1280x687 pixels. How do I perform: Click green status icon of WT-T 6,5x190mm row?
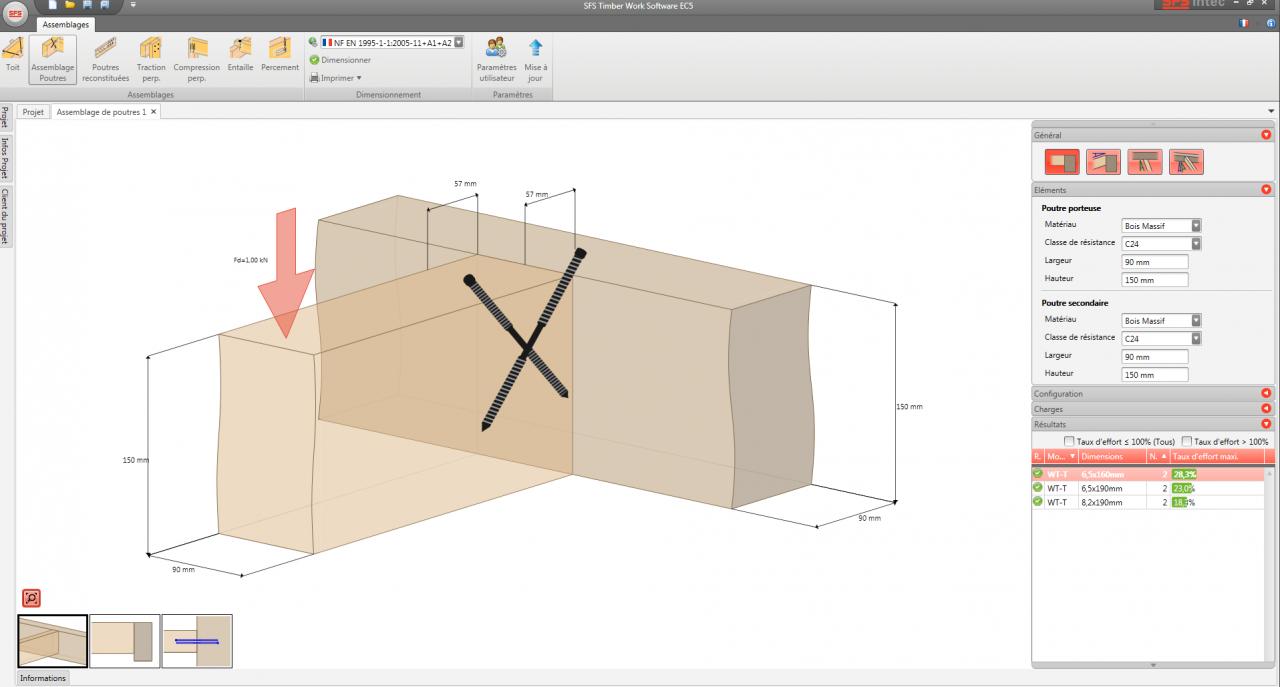(1038, 487)
